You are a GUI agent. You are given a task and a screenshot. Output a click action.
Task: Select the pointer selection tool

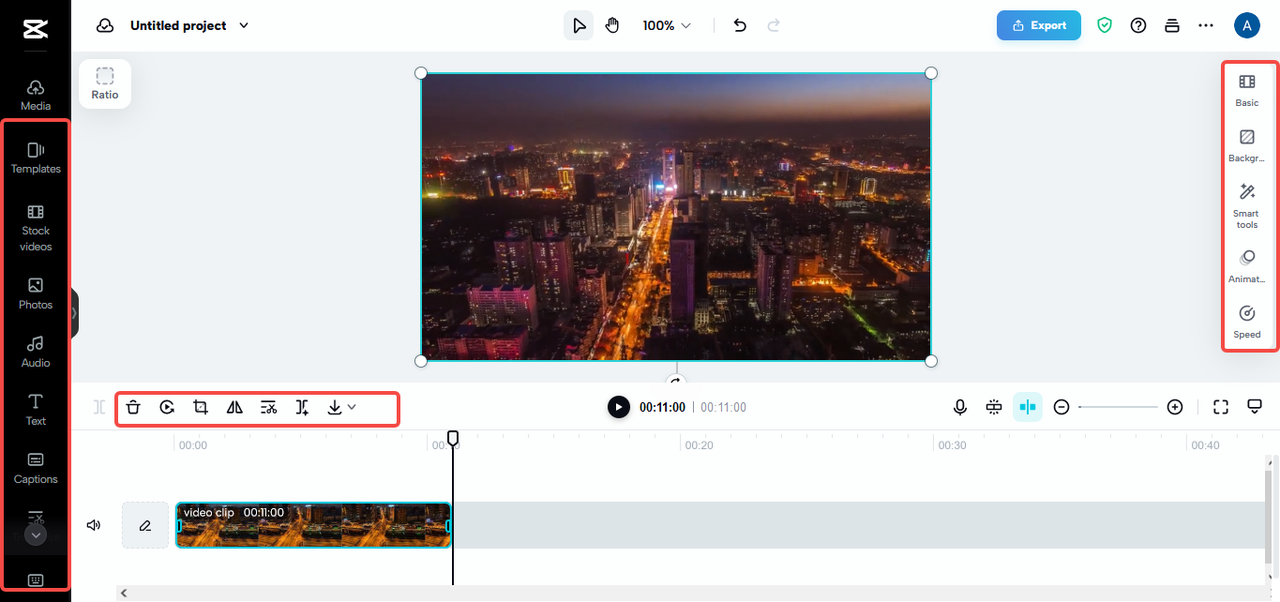pyautogui.click(x=578, y=26)
